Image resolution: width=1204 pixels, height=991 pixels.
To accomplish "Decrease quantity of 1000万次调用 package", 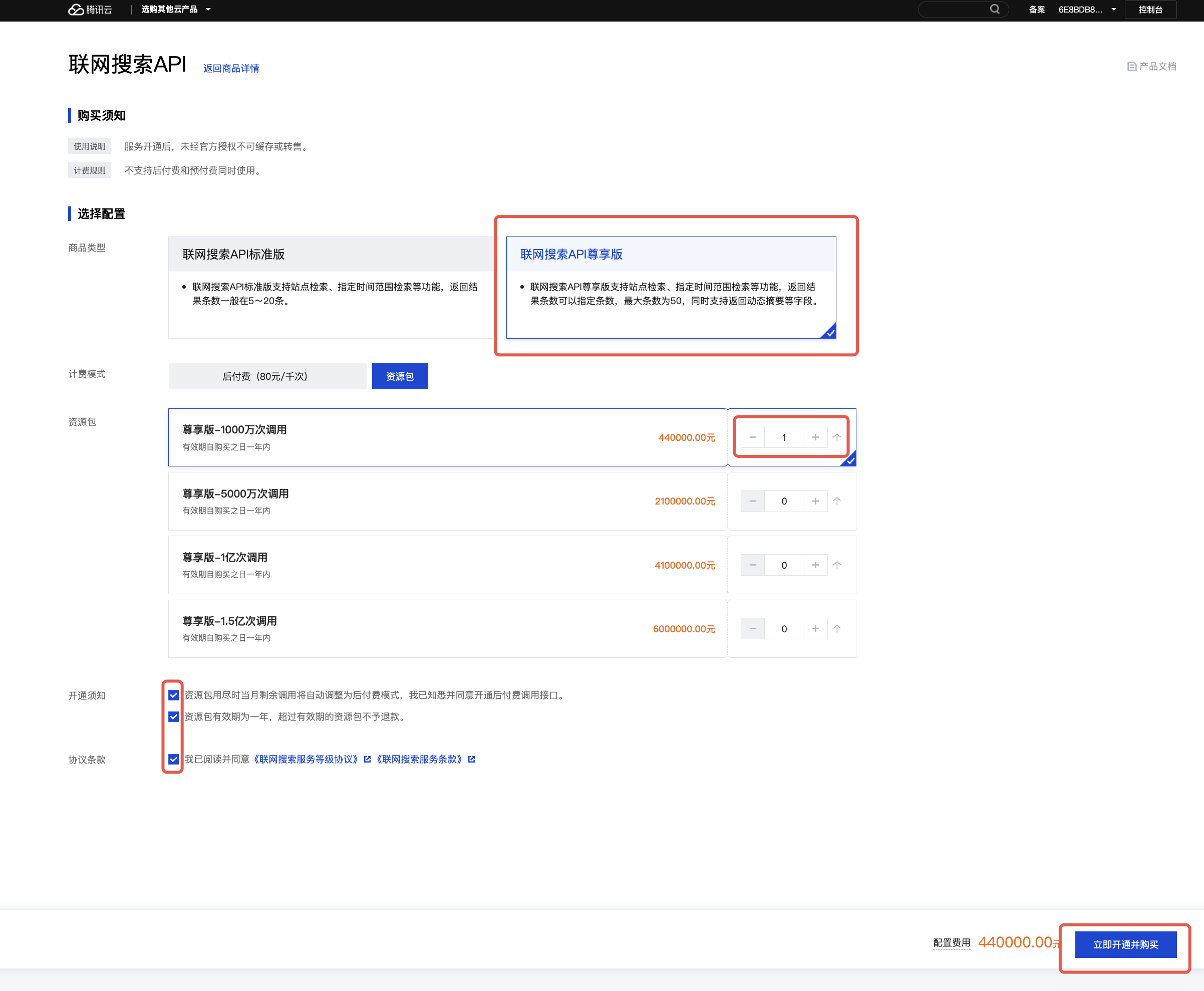I will [753, 437].
